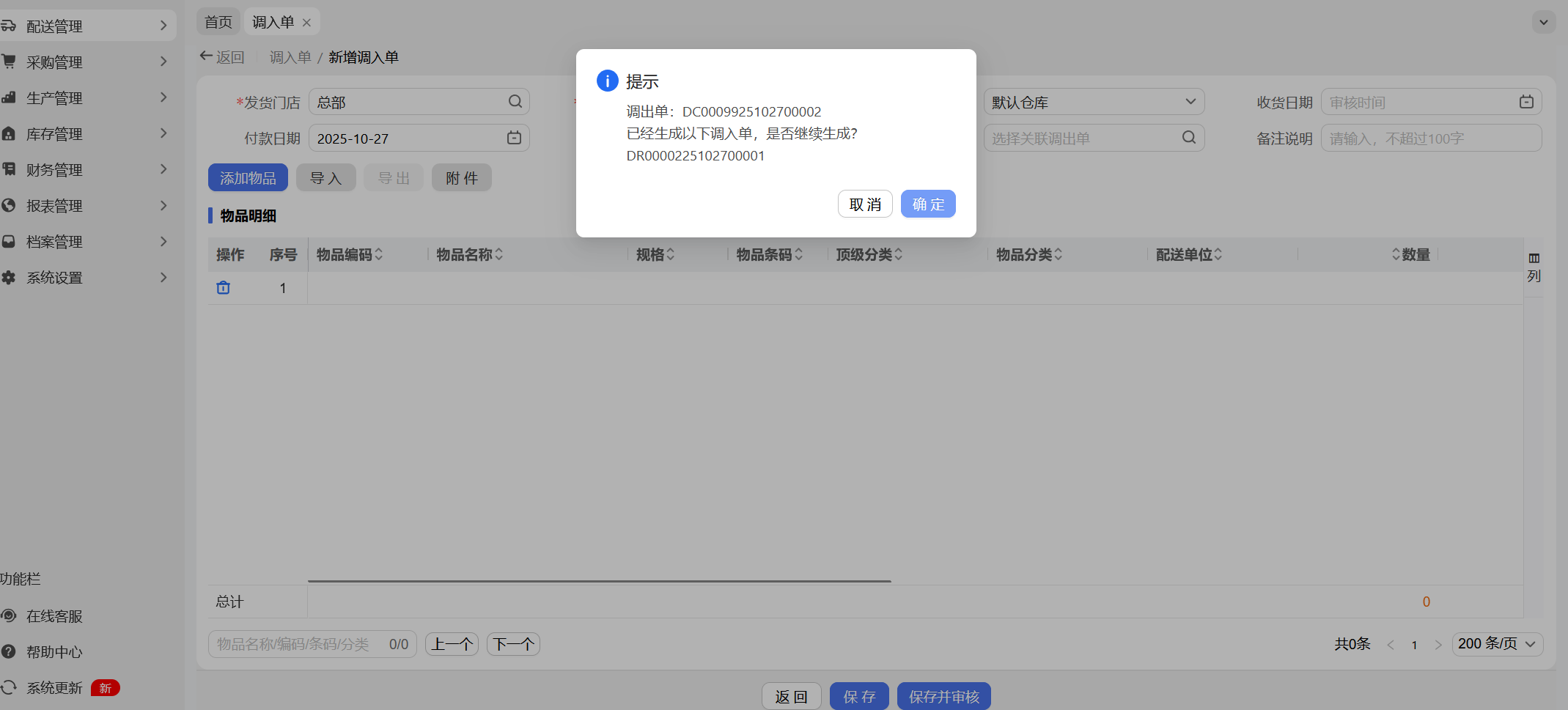The width and height of the screenshot is (1568, 710).
Task: Open 在线客服 from the sidebar
Action: coord(54,616)
